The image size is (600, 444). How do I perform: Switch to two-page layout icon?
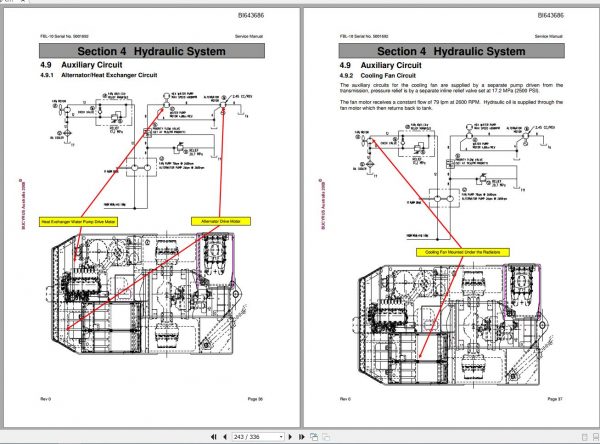pos(596,437)
